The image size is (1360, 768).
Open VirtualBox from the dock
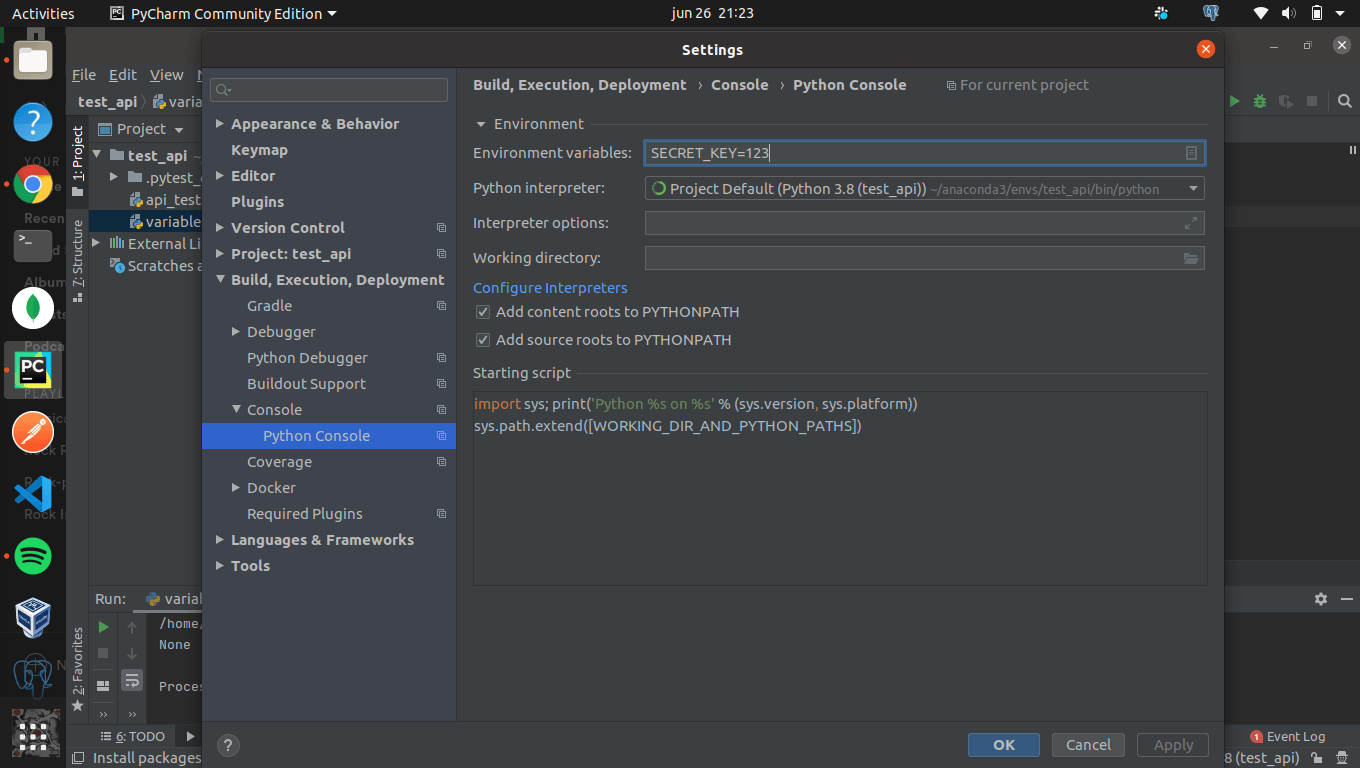point(33,617)
